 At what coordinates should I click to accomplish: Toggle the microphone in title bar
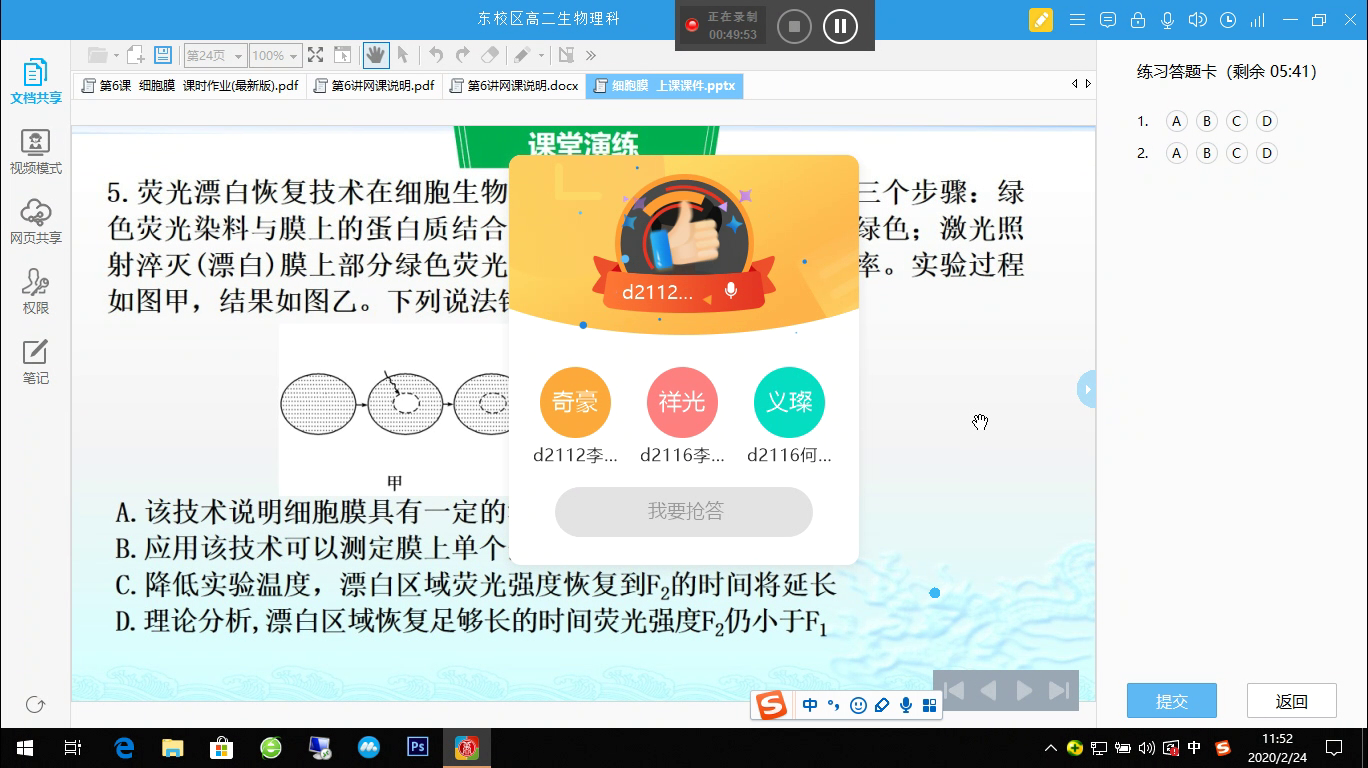point(1167,20)
